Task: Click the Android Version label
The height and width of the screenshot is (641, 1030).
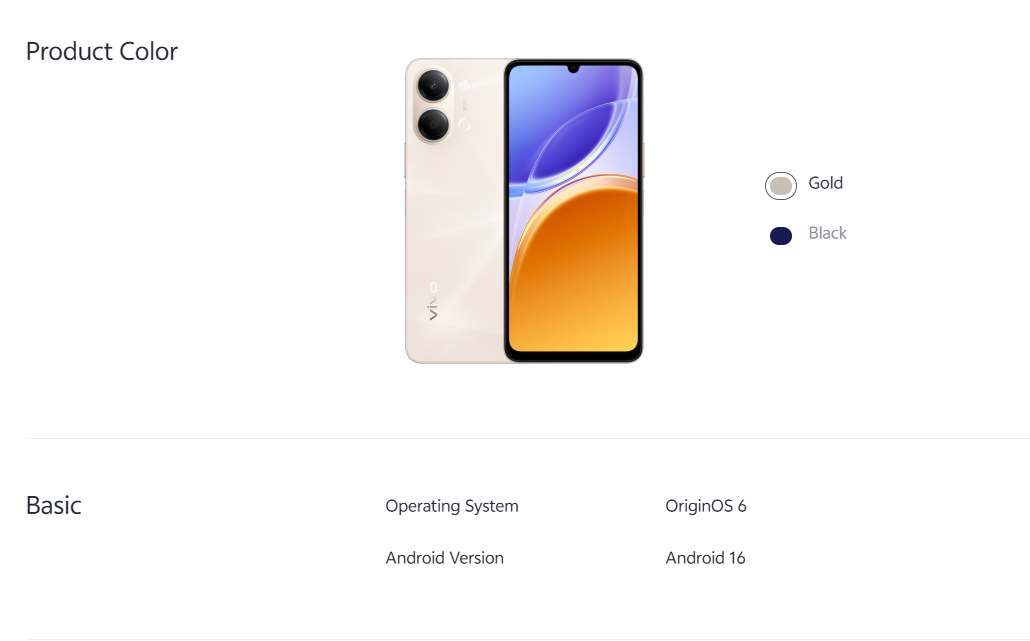Action: pyautogui.click(x=445, y=558)
